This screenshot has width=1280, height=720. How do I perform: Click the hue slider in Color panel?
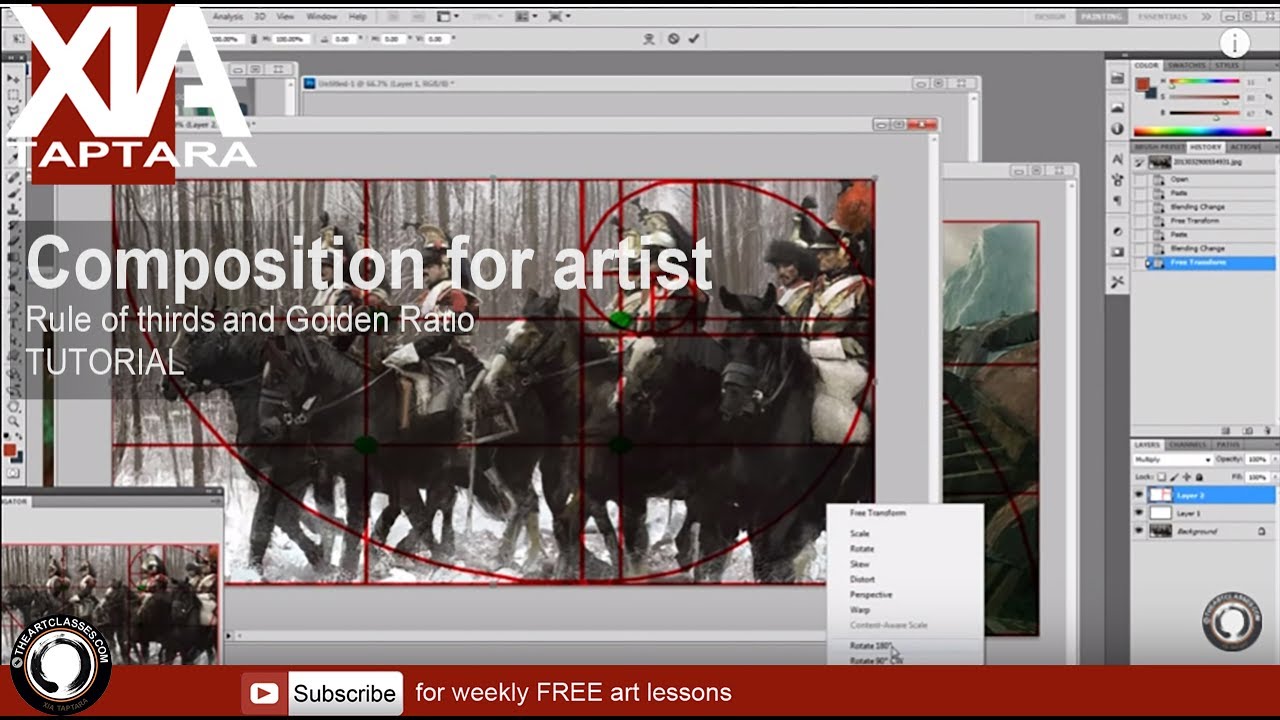coord(1205,81)
